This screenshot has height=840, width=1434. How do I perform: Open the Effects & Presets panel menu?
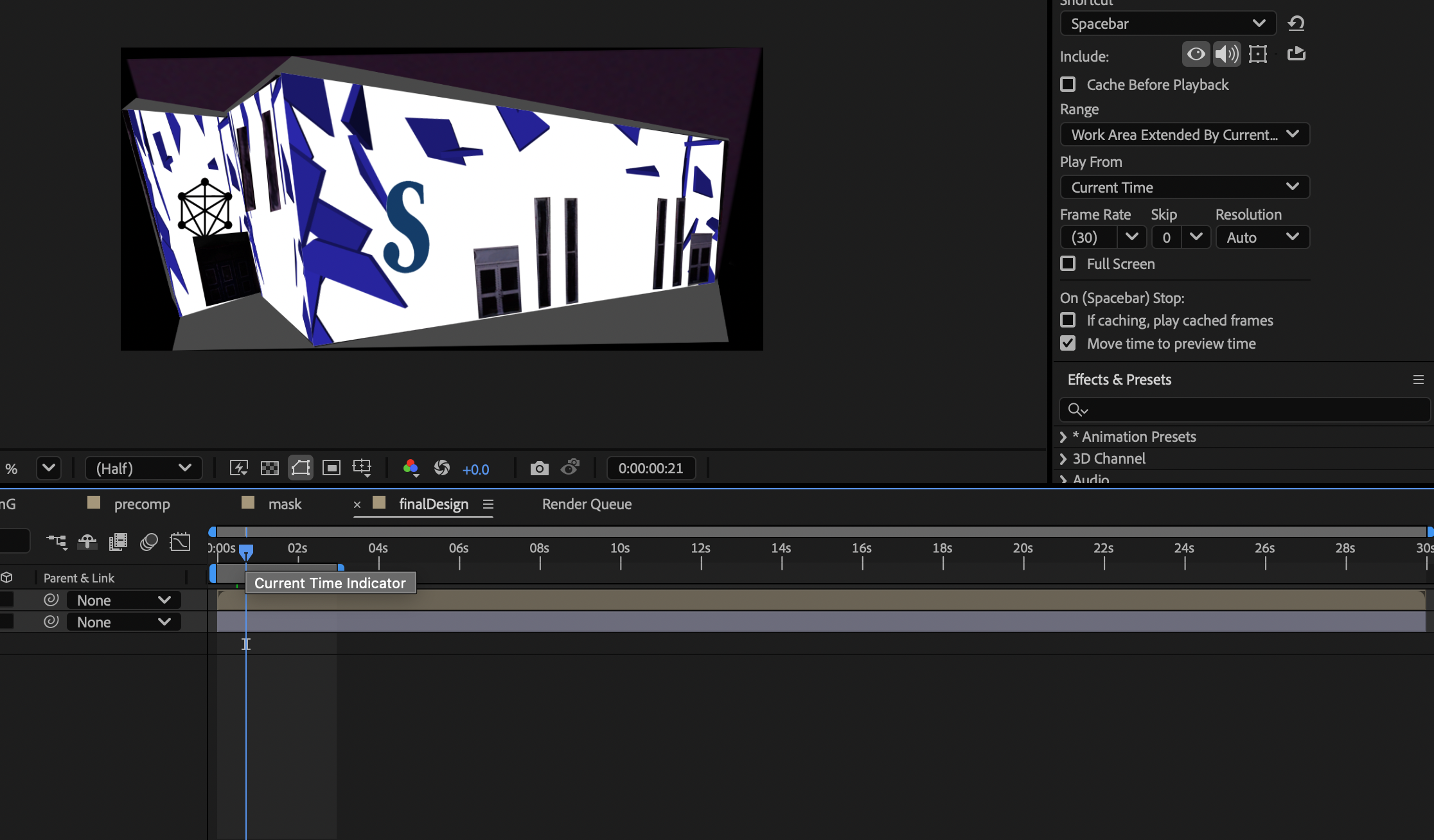[1419, 380]
